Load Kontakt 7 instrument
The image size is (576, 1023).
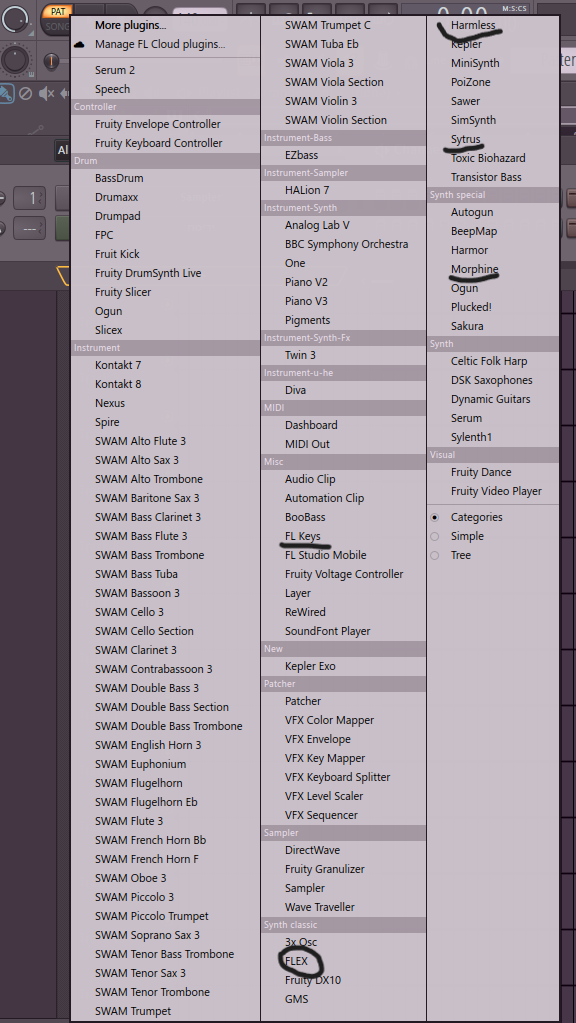coord(118,365)
